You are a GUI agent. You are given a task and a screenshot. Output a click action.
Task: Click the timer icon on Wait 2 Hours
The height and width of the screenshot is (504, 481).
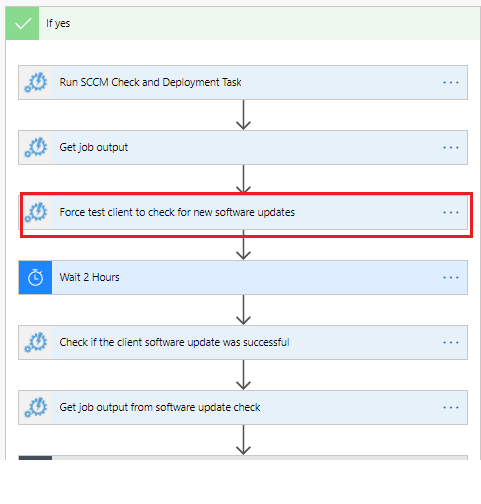[x=35, y=277]
